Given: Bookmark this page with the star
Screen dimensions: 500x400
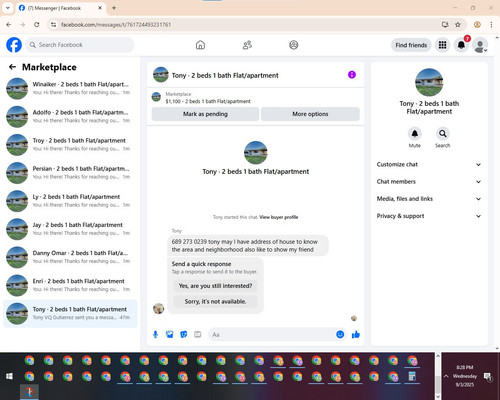Looking at the screenshot, I should 458,25.
